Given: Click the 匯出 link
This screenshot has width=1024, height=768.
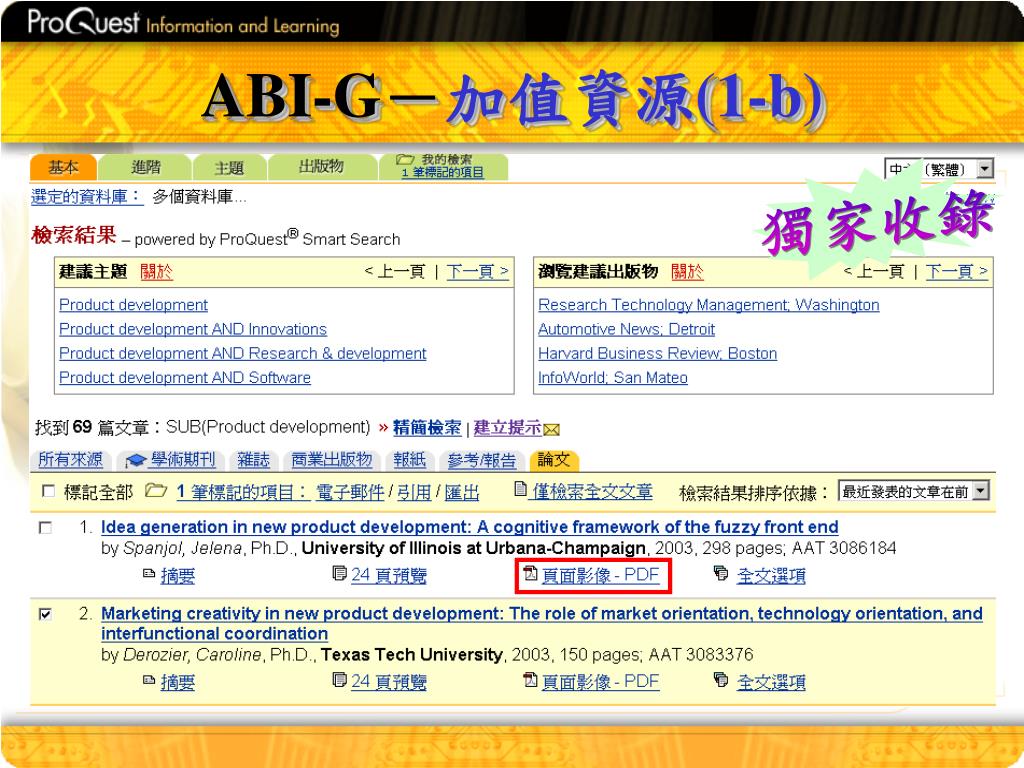Looking at the screenshot, I should [x=462, y=492].
